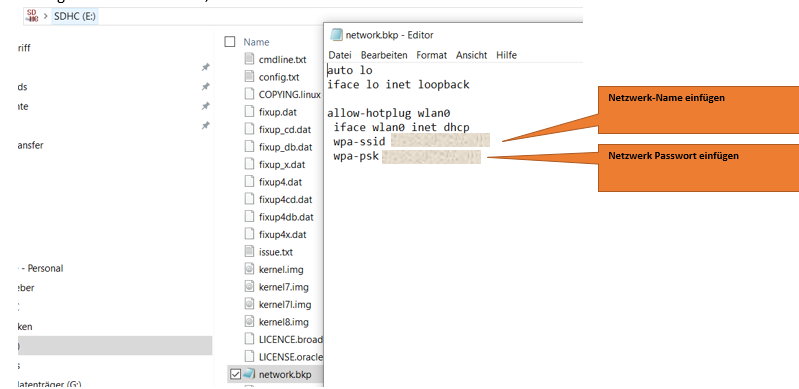Image resolution: width=799 pixels, height=389 pixels.
Task: Click the kernel8.img file name
Action: [283, 322]
